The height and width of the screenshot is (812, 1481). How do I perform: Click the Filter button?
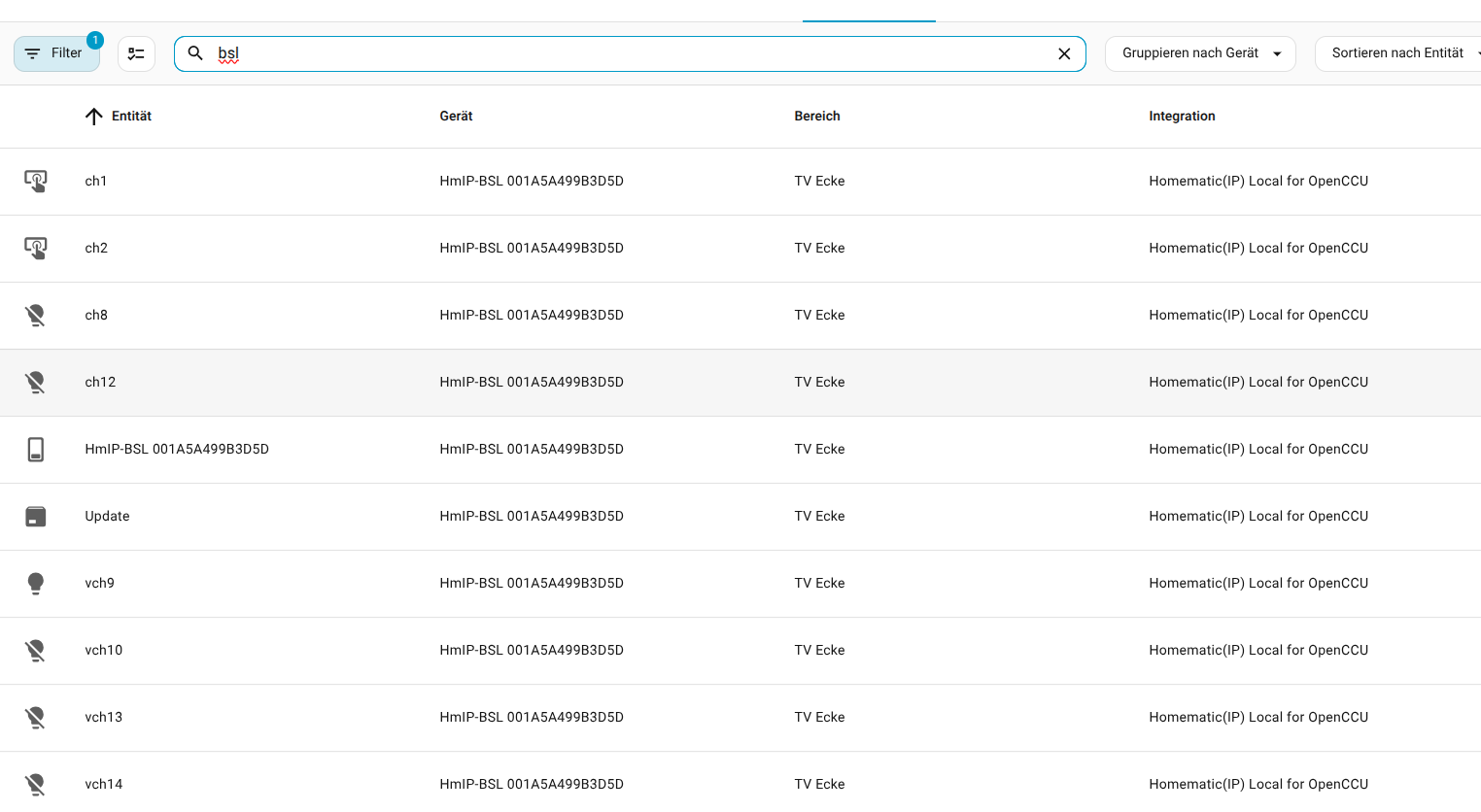(x=56, y=53)
